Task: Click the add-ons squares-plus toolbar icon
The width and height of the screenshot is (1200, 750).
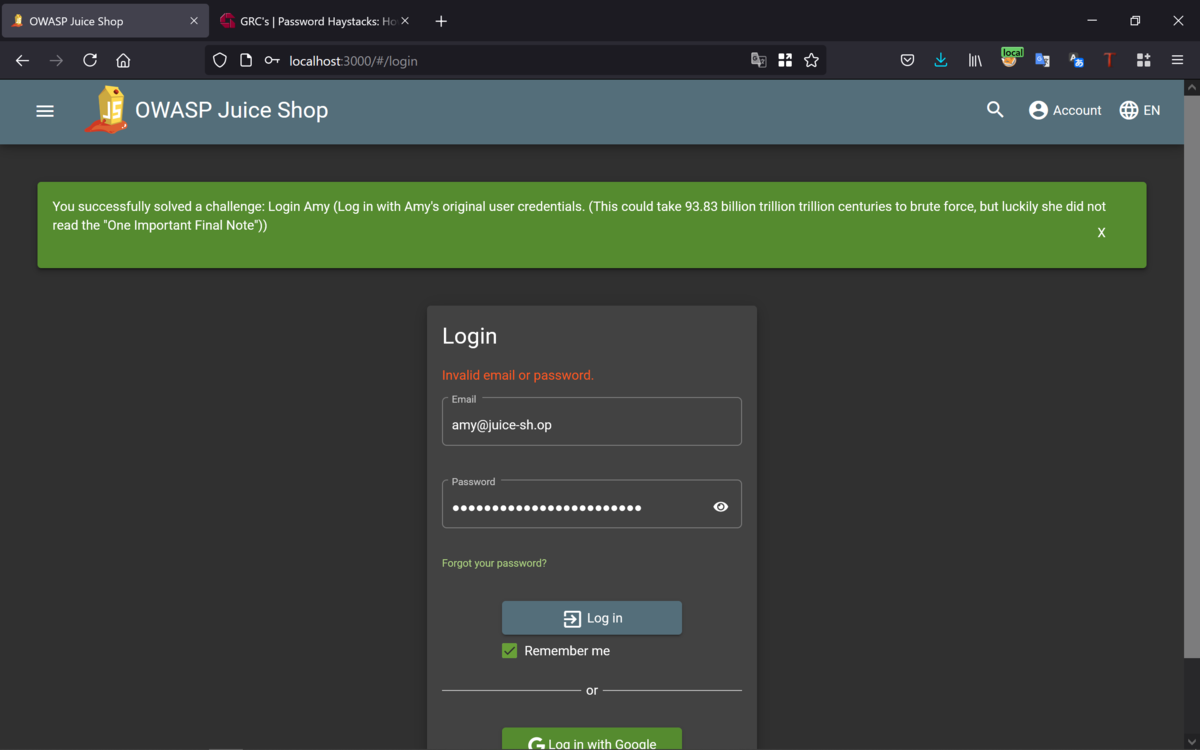Action: click(1143, 61)
